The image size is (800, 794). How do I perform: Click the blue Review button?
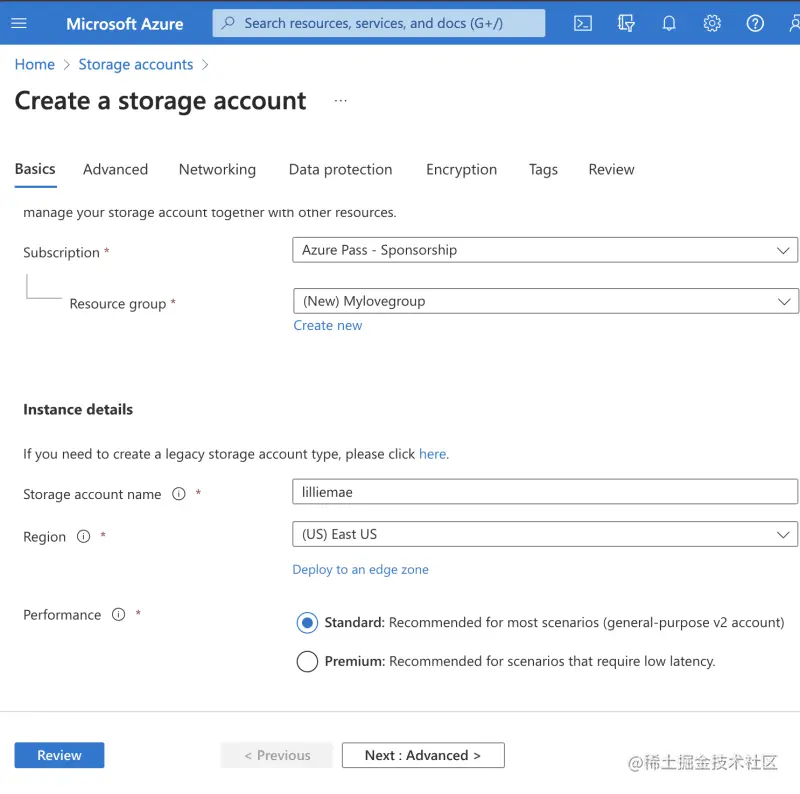point(59,755)
